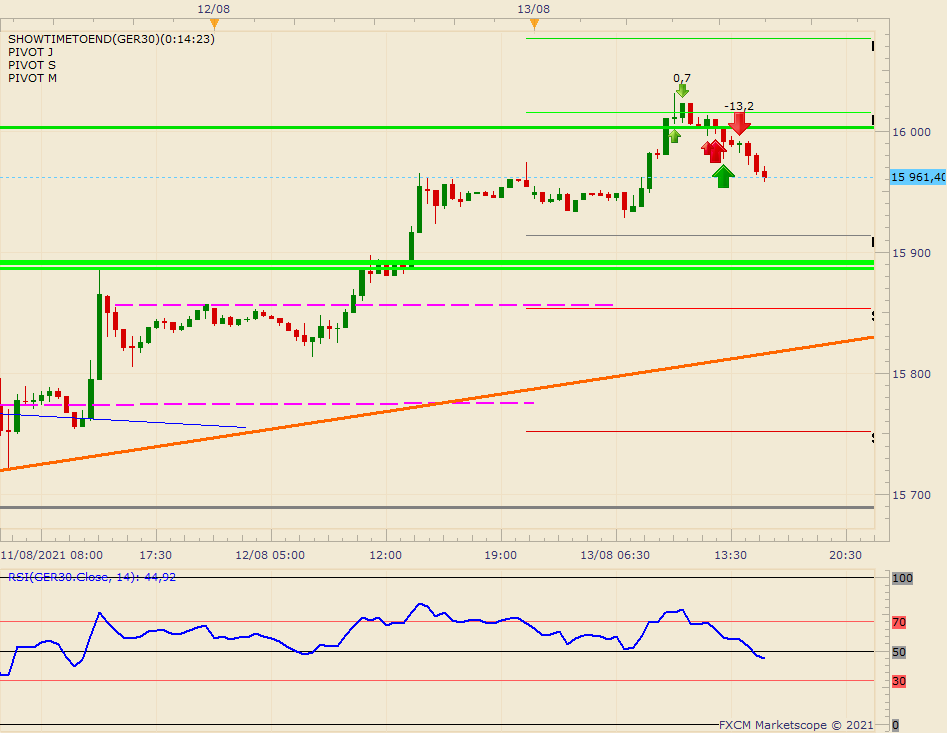
Task: Select the thick grey horizontal line below 15 700
Action: [437, 507]
